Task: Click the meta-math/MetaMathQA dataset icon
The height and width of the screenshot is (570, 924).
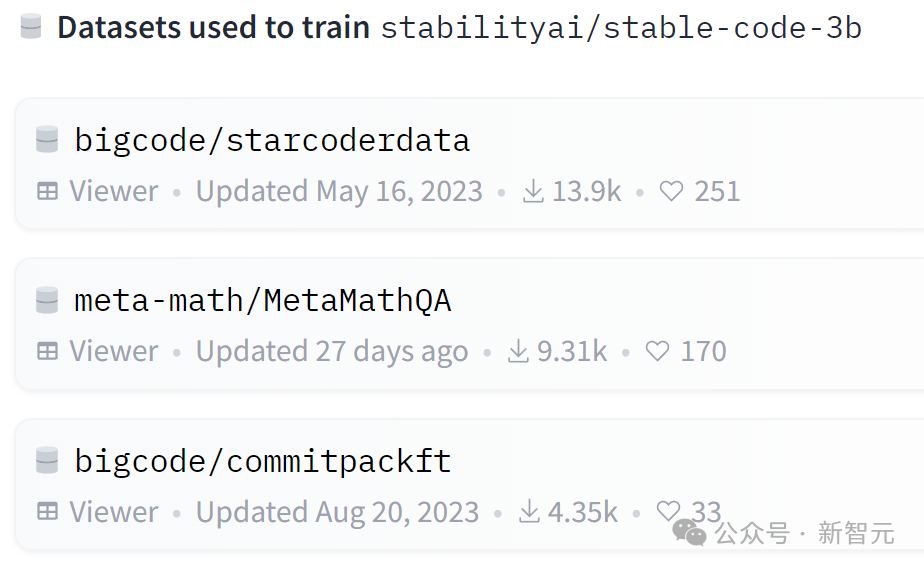Action: point(47,300)
